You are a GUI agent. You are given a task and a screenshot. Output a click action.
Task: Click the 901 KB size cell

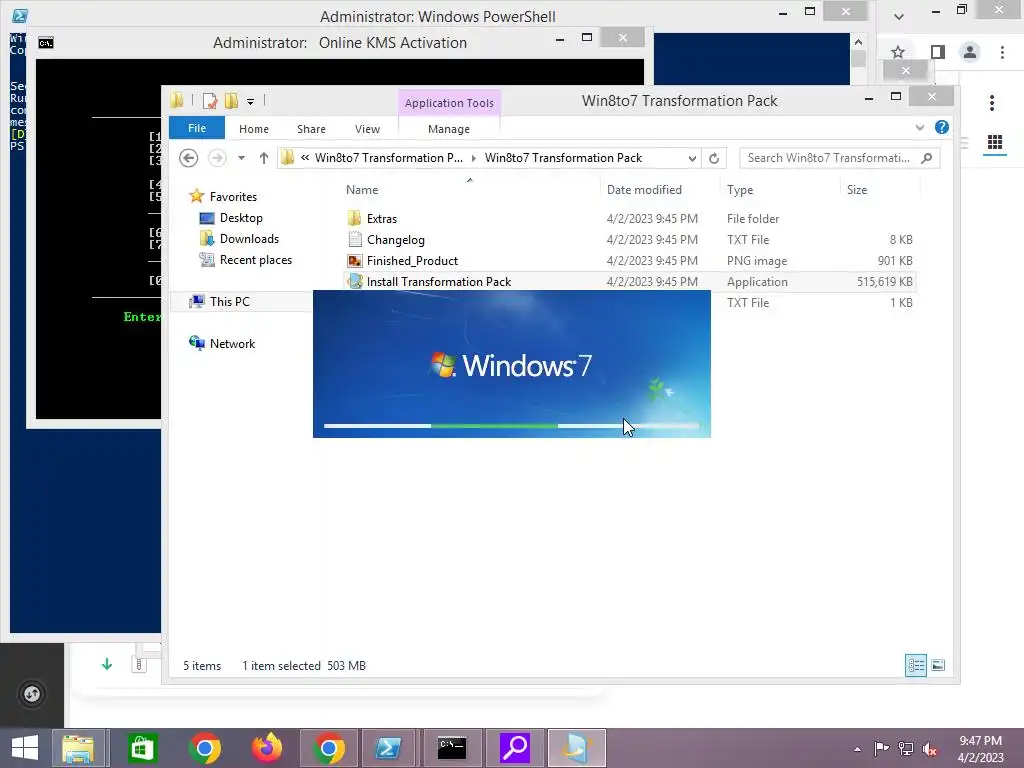click(895, 261)
